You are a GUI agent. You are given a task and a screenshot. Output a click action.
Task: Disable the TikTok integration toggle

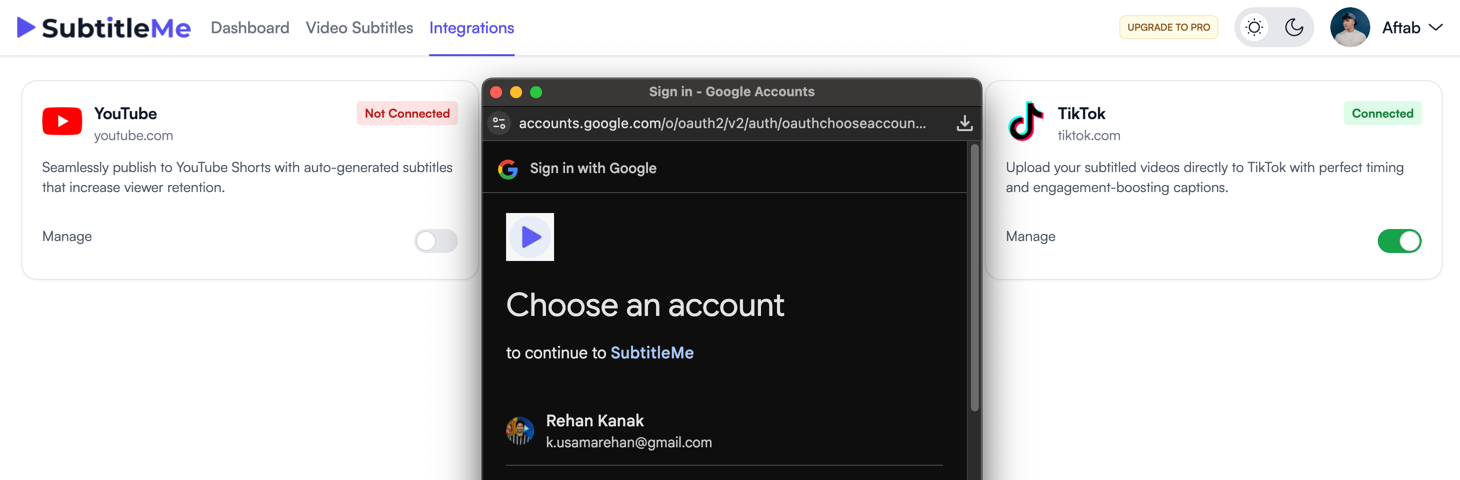[x=1399, y=241]
